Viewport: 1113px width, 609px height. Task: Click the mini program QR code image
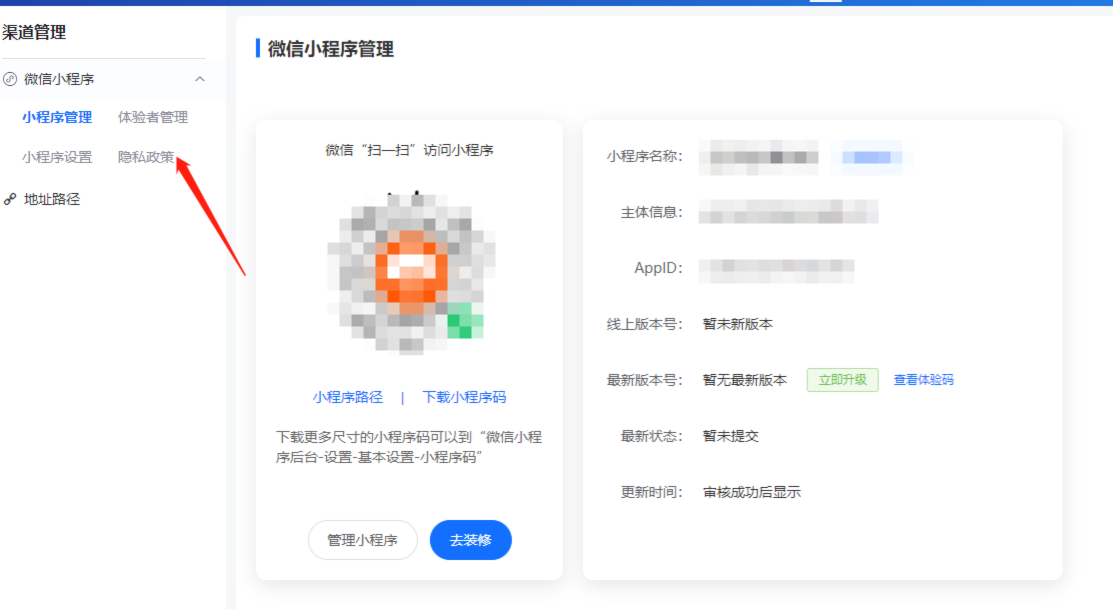point(410,273)
